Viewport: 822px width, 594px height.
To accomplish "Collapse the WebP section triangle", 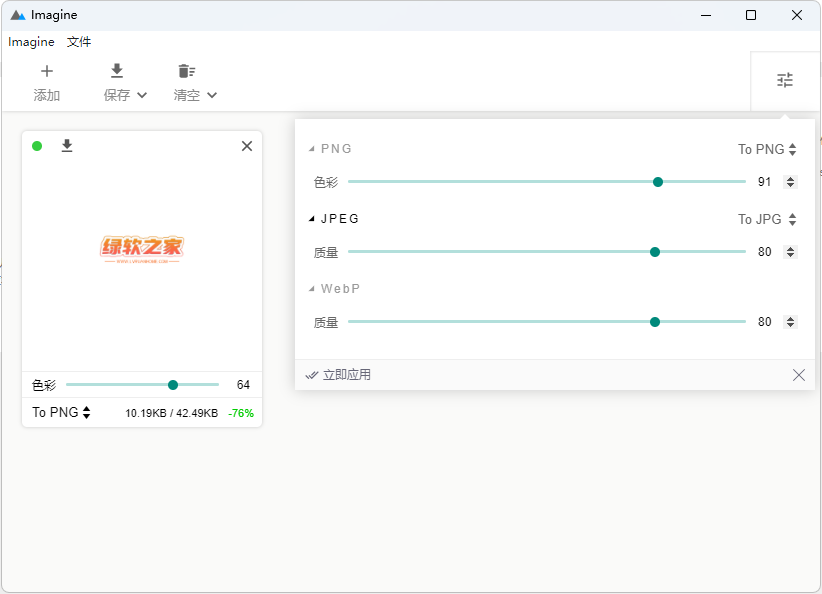I will coord(311,289).
